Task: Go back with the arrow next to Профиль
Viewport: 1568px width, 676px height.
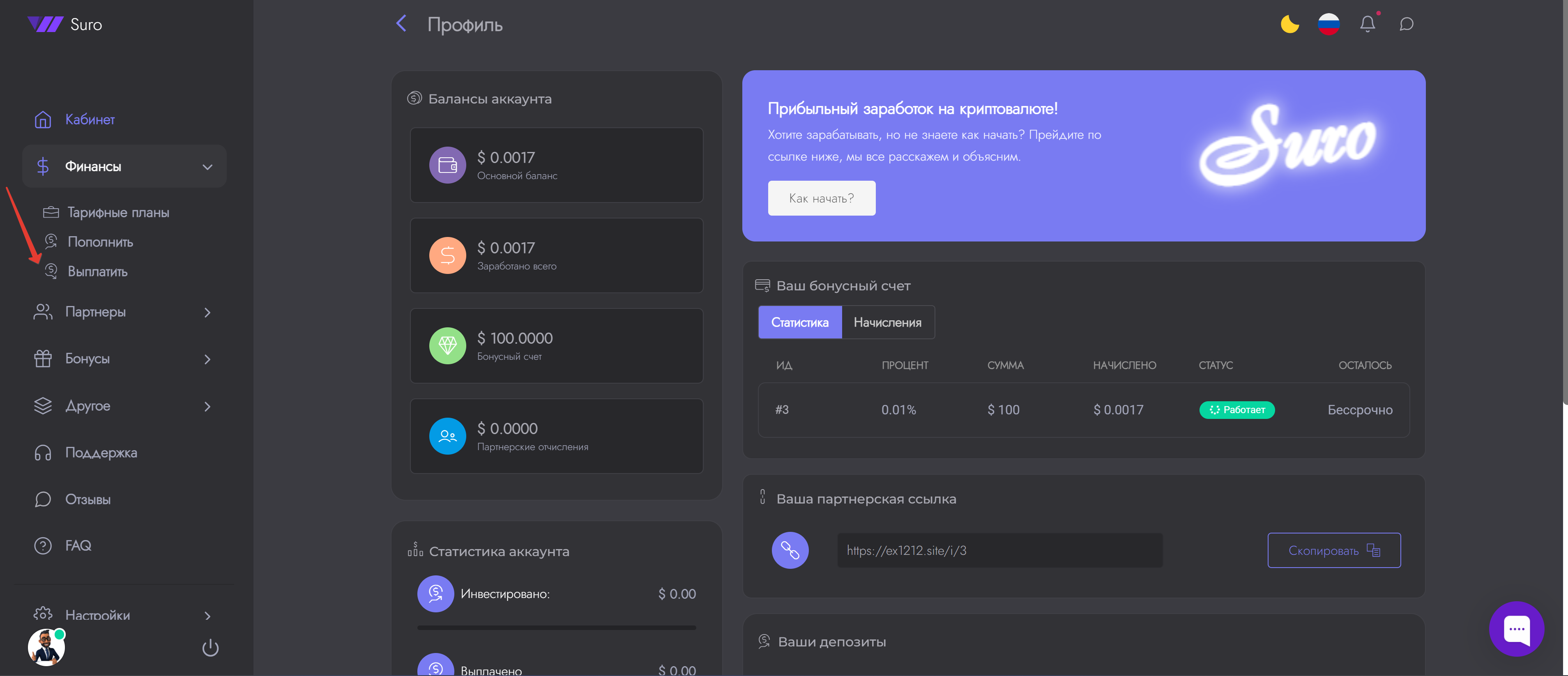Action: click(401, 24)
